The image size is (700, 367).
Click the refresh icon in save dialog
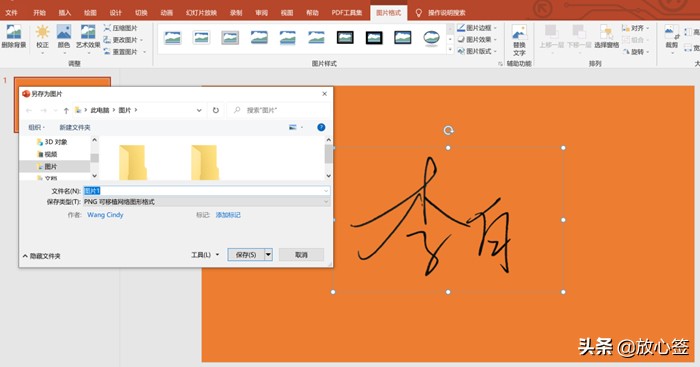click(x=216, y=110)
